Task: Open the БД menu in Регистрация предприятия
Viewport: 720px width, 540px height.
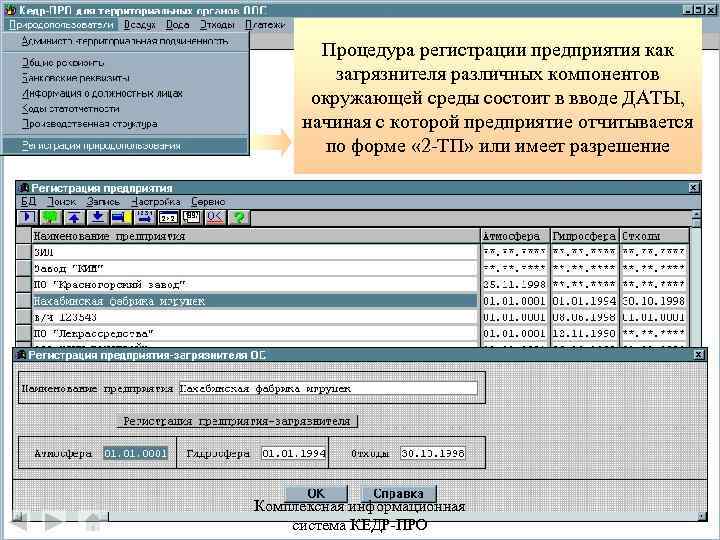Action: [28, 202]
